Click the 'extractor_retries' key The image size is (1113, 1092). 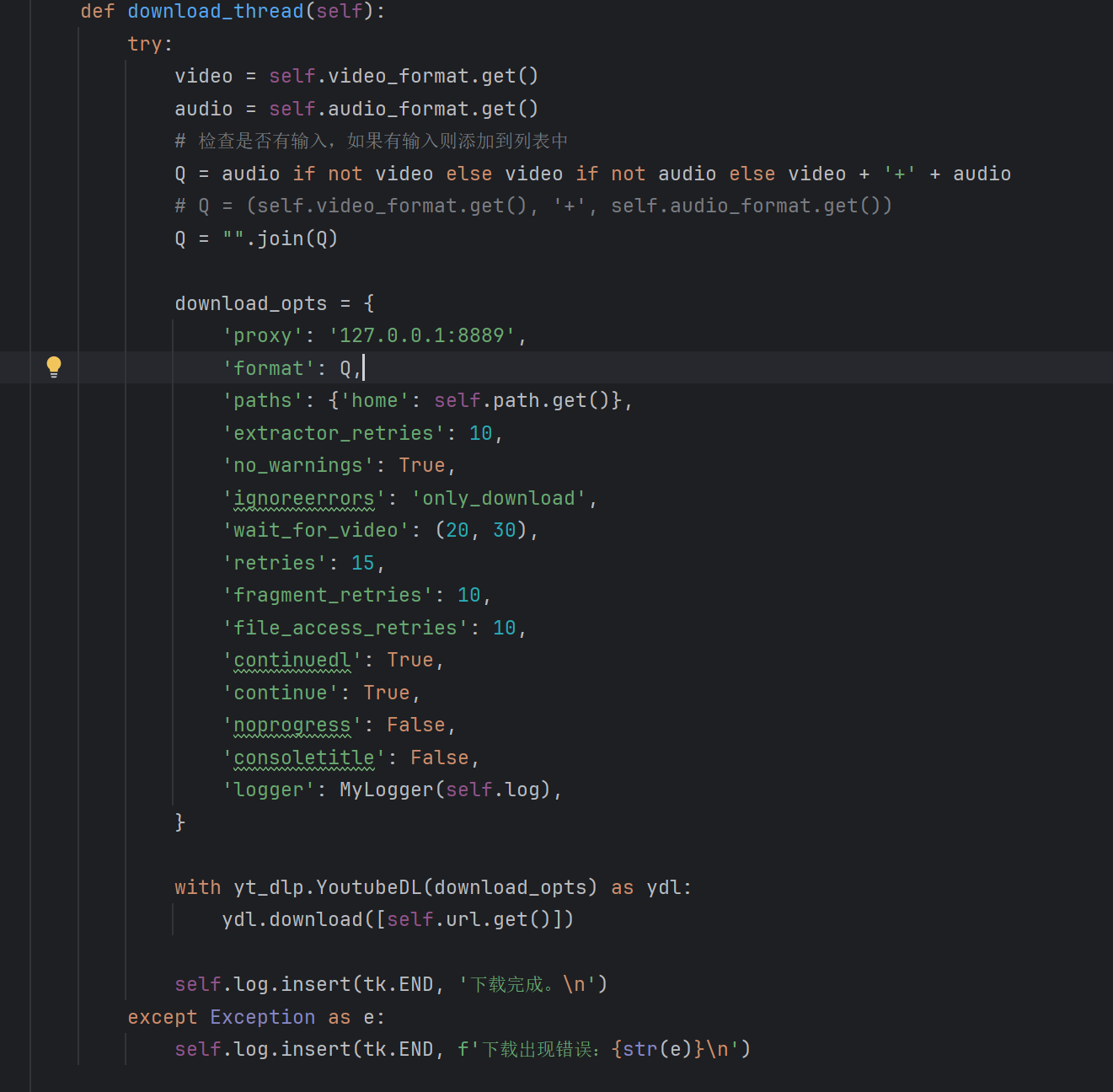(x=334, y=433)
